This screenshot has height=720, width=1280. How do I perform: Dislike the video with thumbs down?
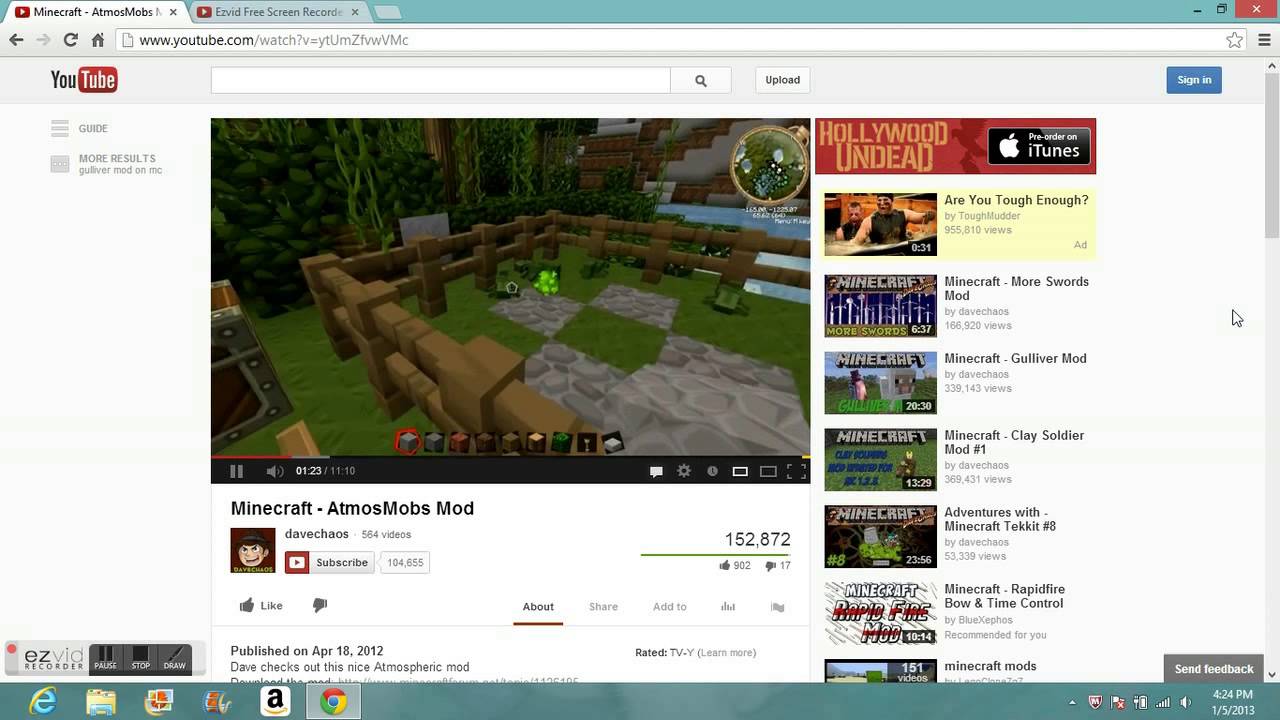tap(320, 605)
